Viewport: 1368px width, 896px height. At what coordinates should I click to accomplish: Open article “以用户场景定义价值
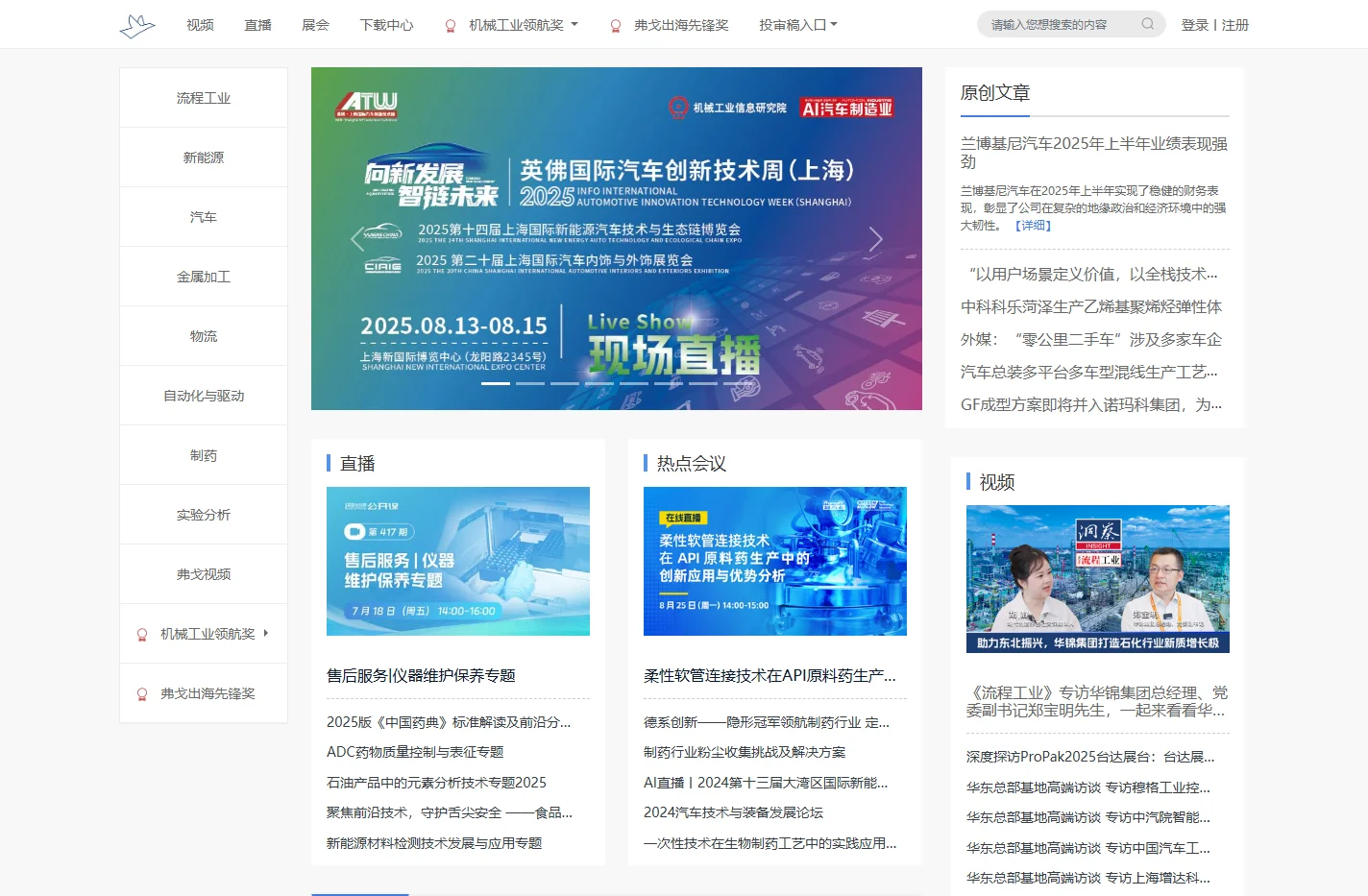pos(1093,275)
